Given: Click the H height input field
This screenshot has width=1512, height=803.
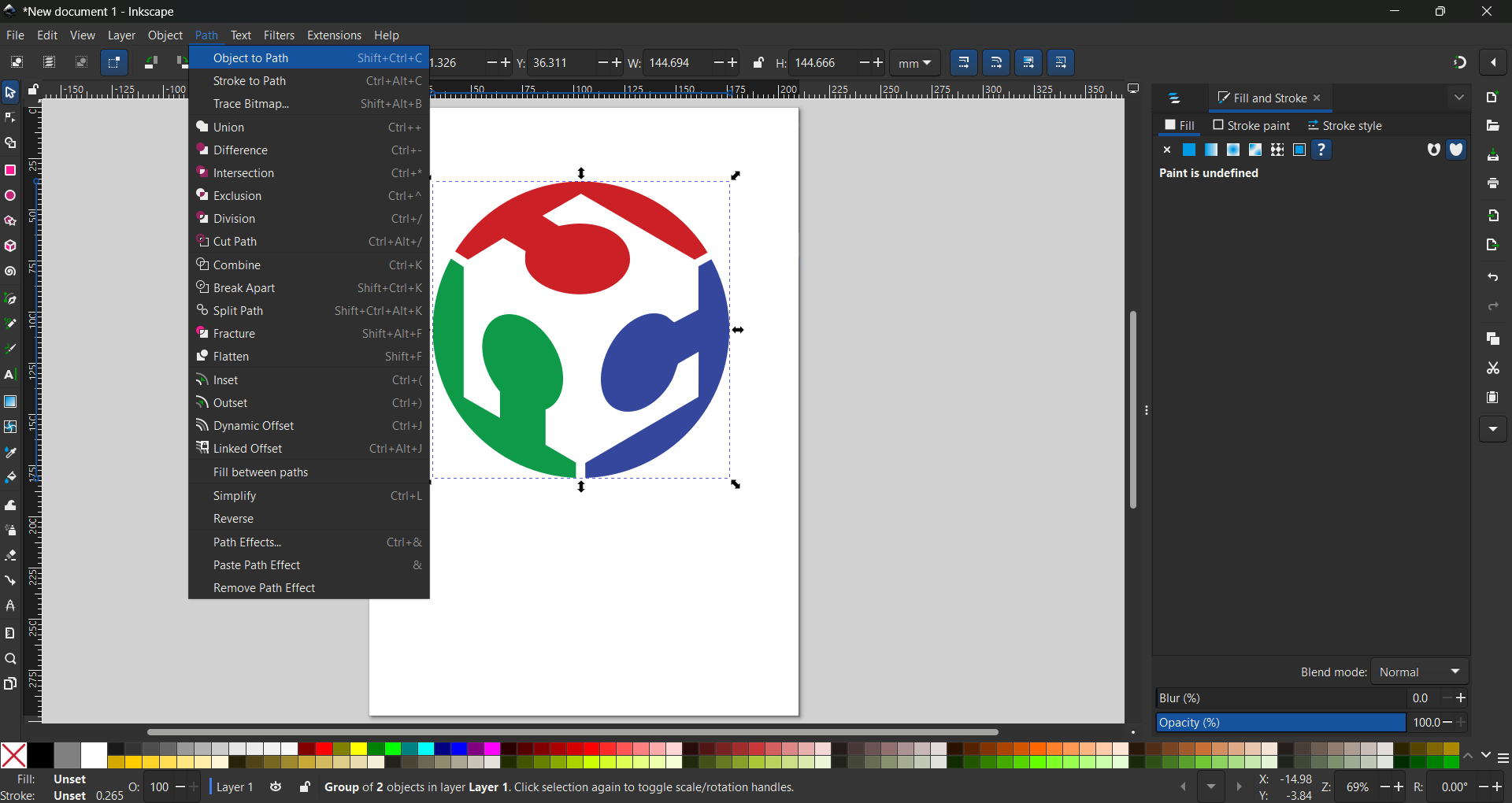Looking at the screenshot, I should click(x=823, y=63).
